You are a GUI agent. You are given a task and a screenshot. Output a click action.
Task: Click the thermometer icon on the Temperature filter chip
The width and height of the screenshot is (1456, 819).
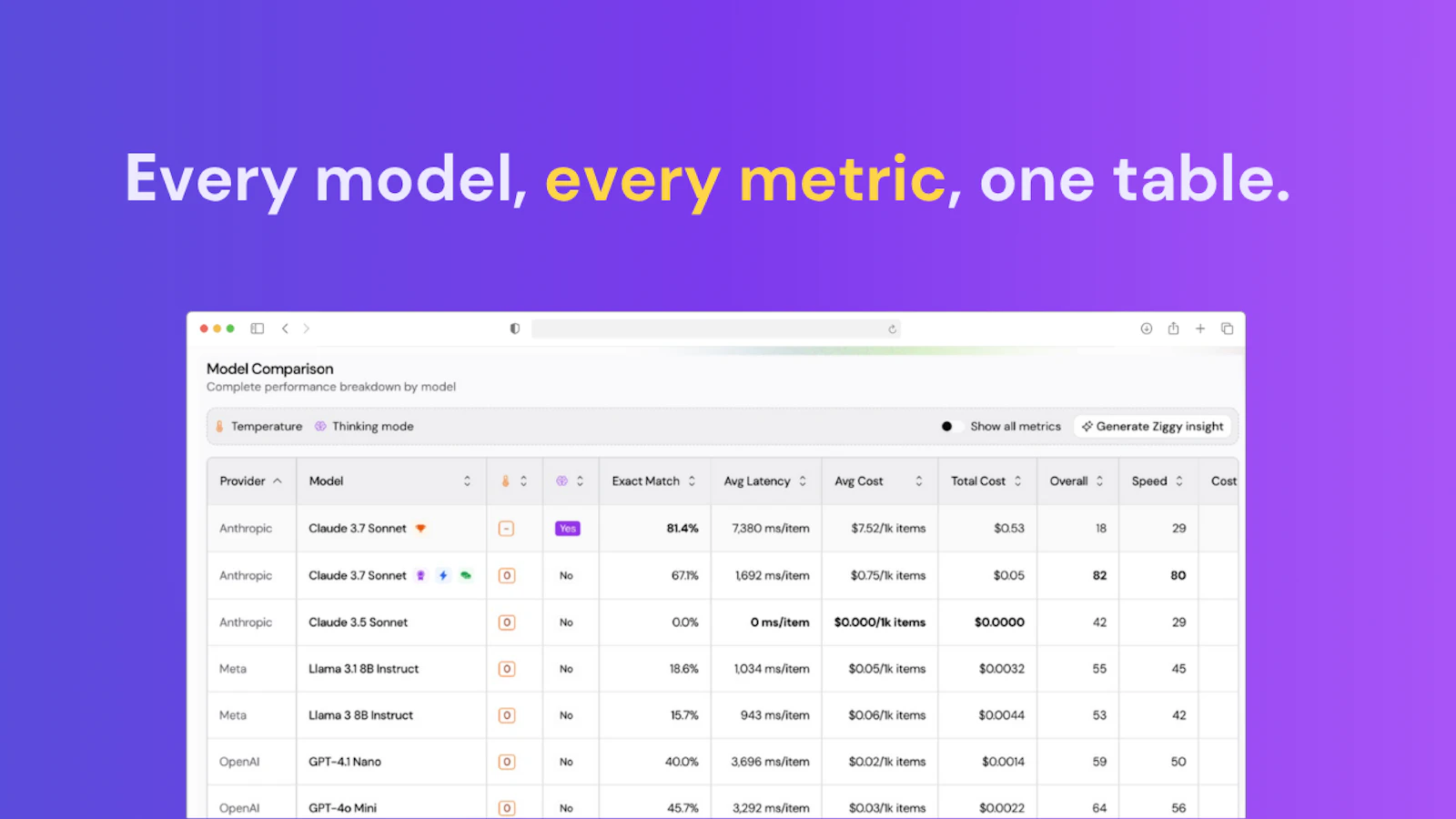(220, 426)
